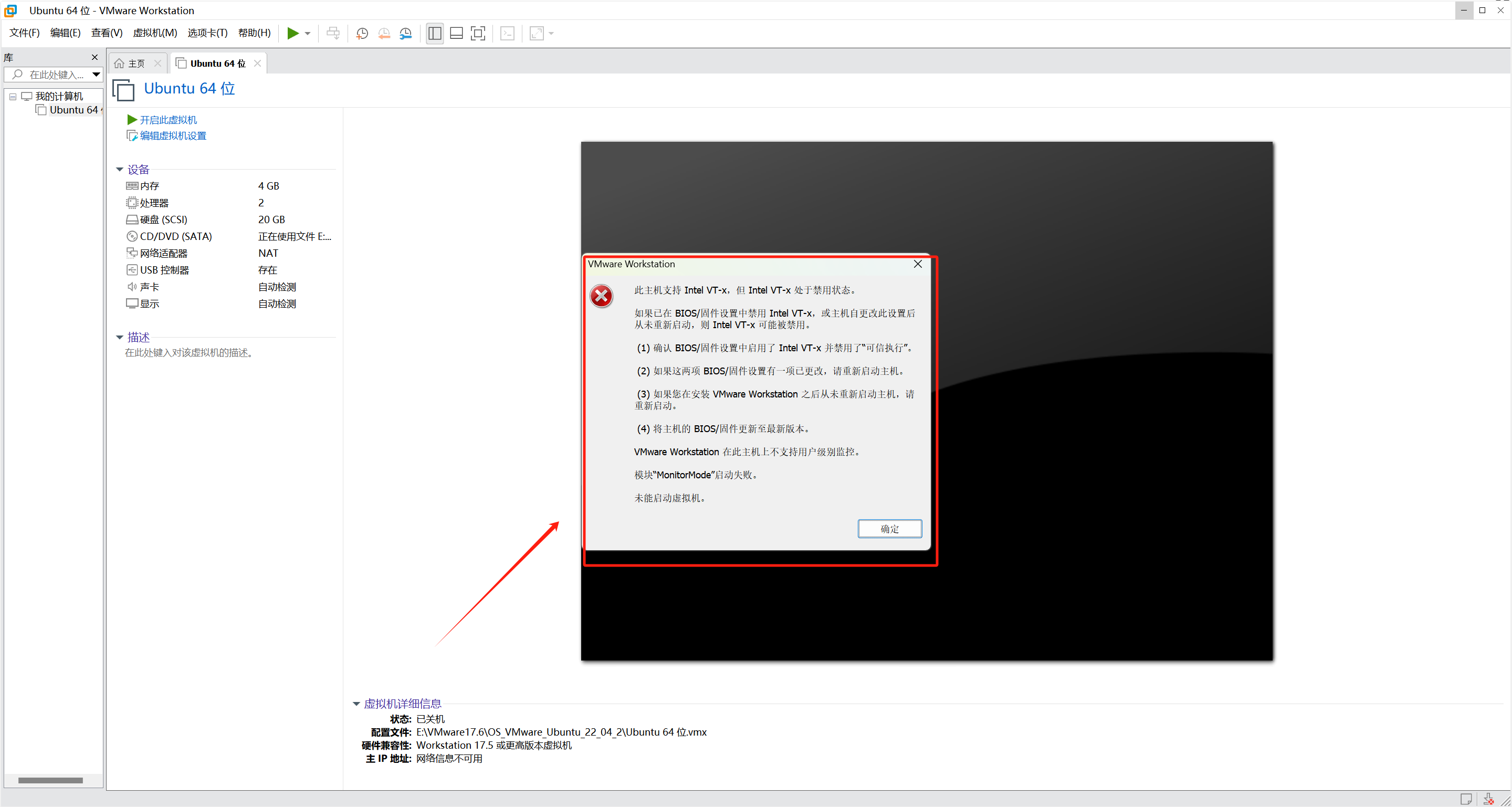Click the config file path text
Screen dimensions: 1512x807
(x=561, y=732)
